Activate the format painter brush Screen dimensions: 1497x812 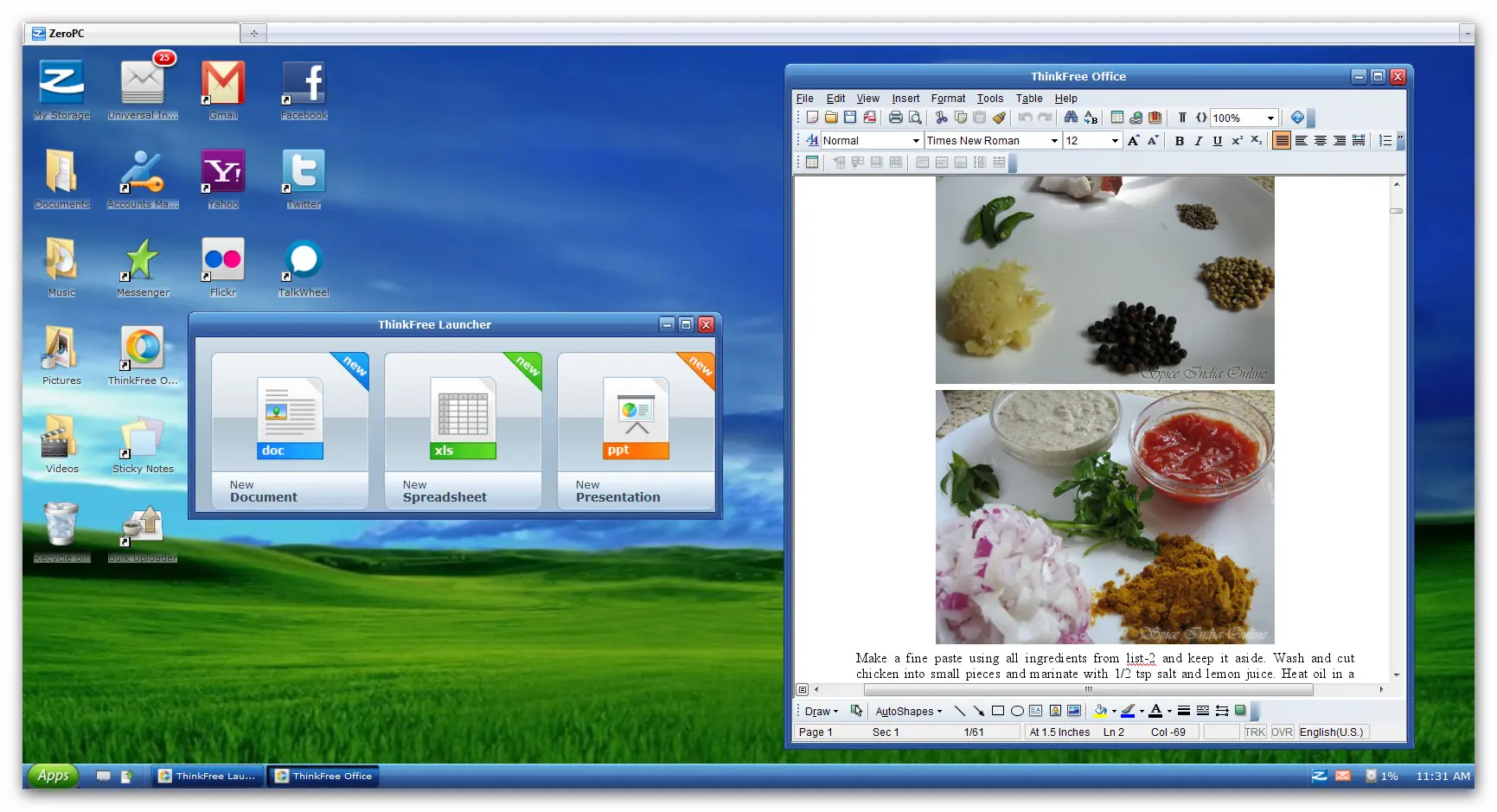999,118
